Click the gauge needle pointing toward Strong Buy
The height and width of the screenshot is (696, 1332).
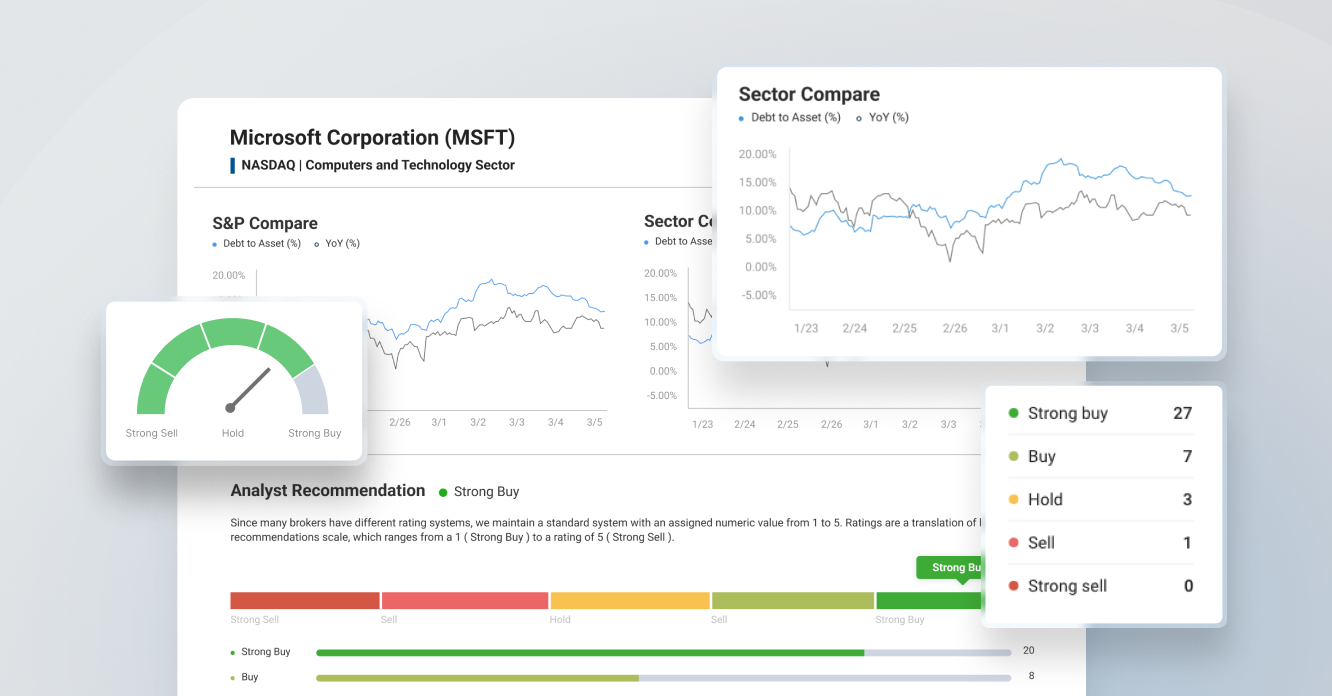click(x=250, y=390)
